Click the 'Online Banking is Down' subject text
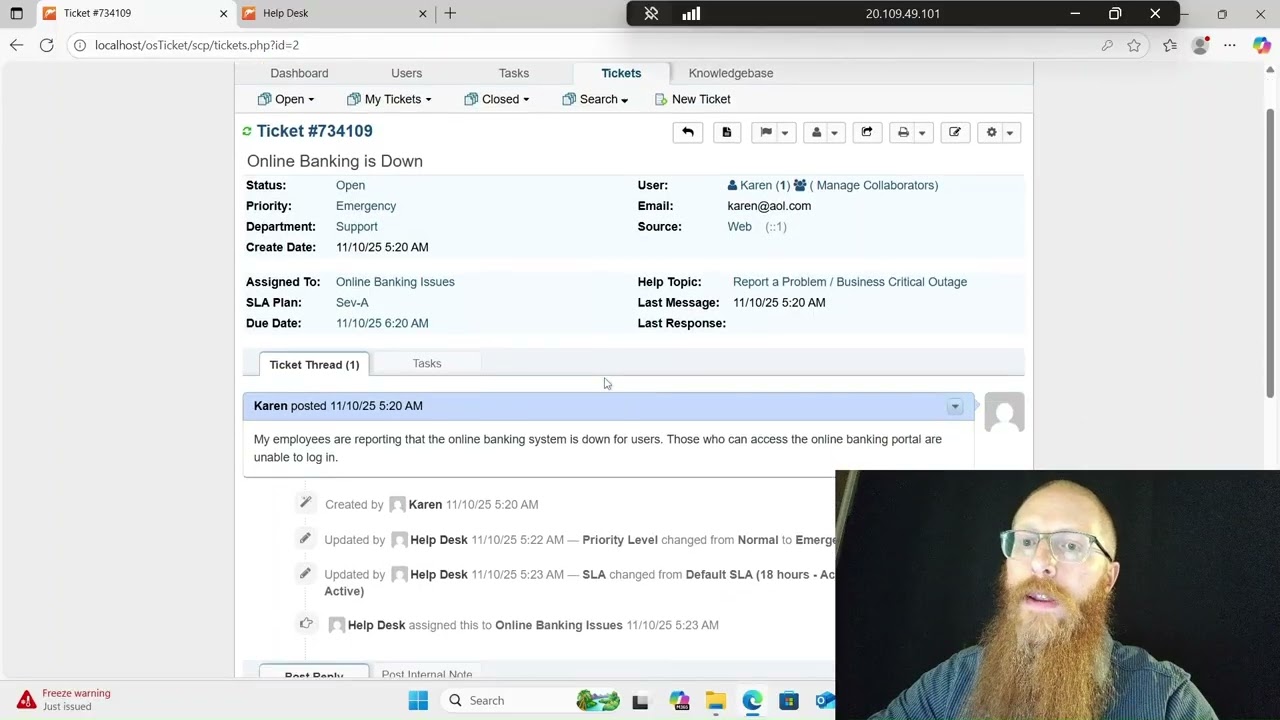Screen dimensions: 1280x720 click(x=335, y=161)
